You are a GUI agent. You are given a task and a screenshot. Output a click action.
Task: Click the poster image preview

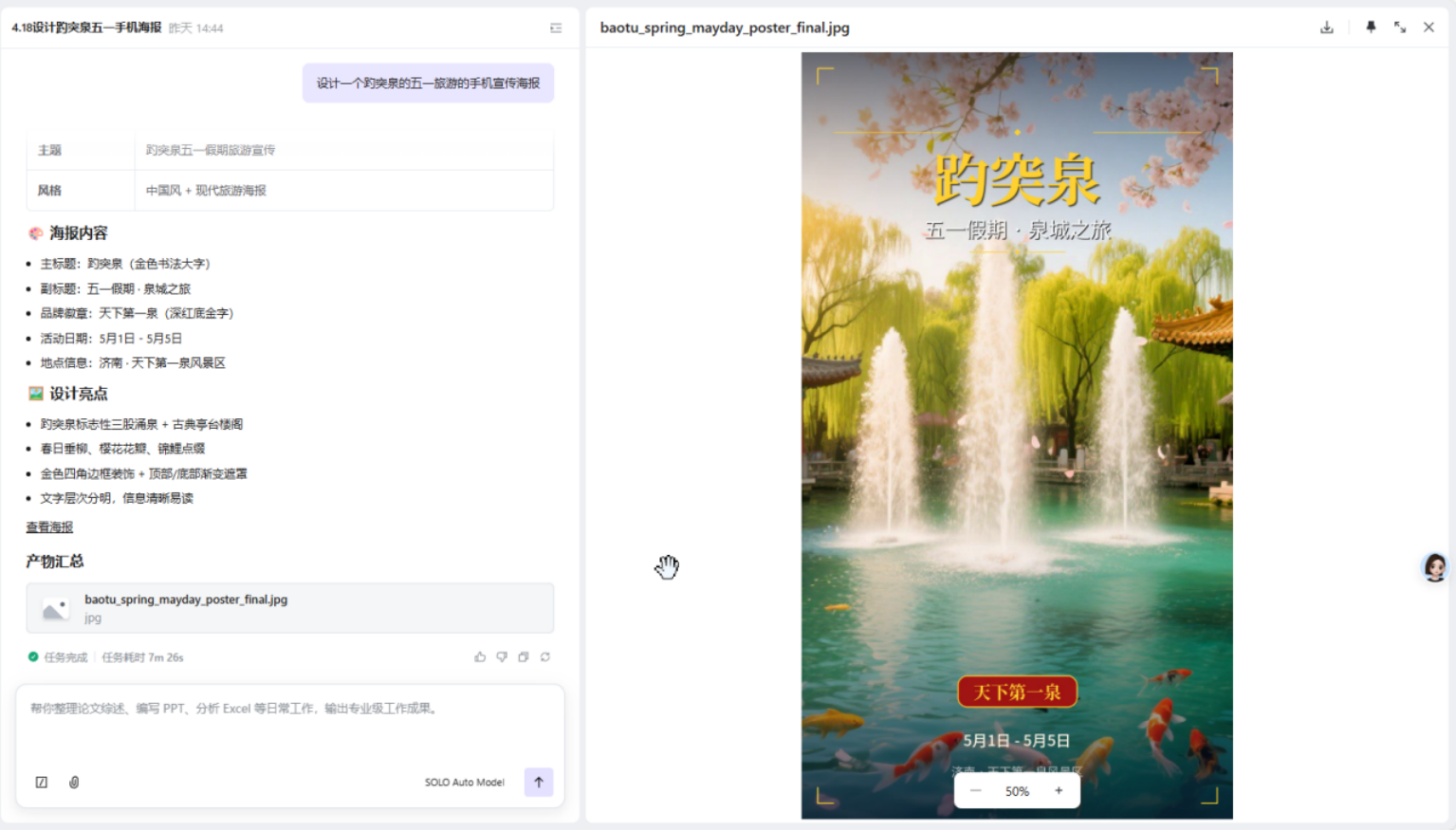tap(1017, 427)
